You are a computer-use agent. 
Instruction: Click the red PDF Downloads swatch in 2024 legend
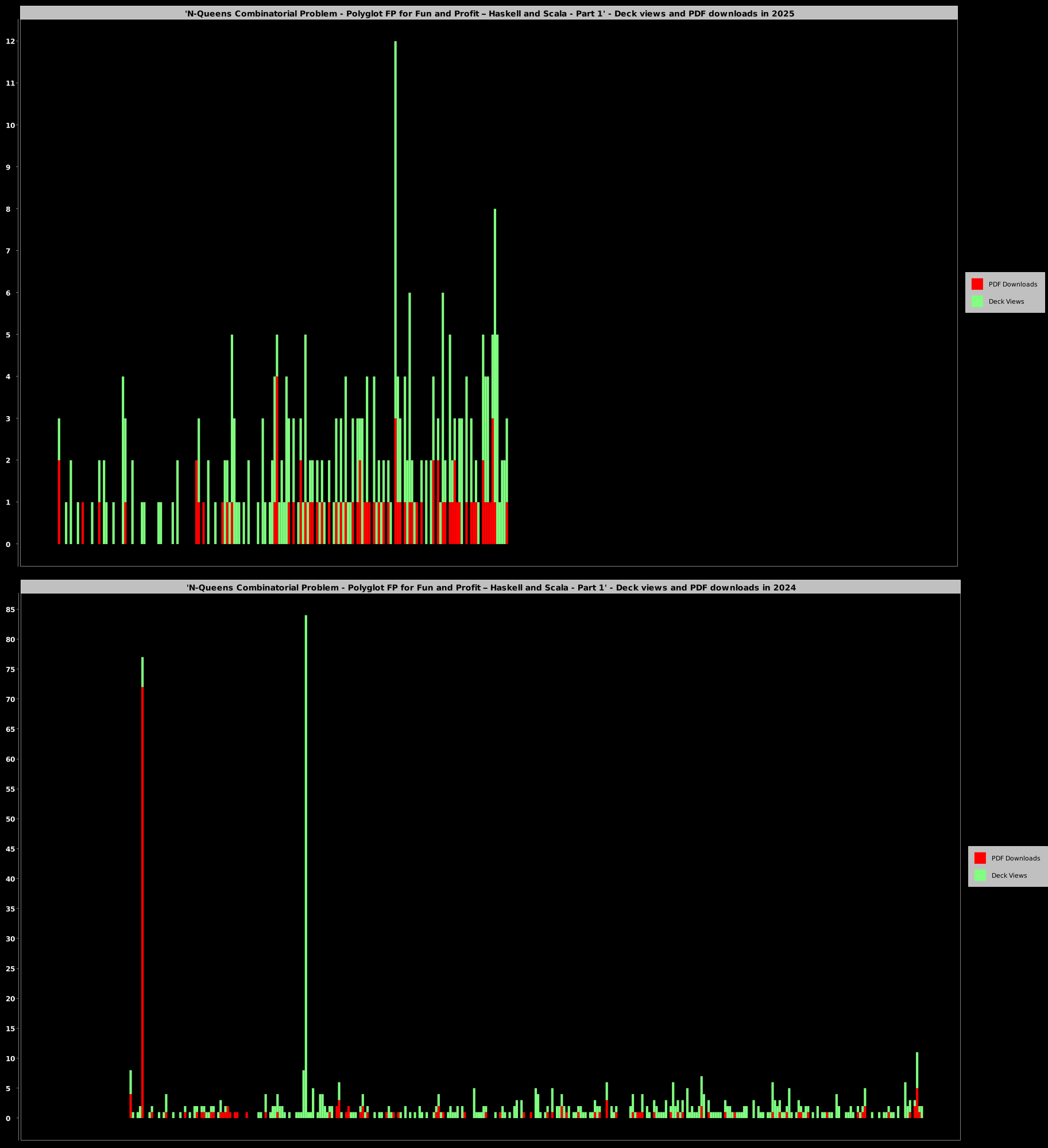click(x=980, y=858)
